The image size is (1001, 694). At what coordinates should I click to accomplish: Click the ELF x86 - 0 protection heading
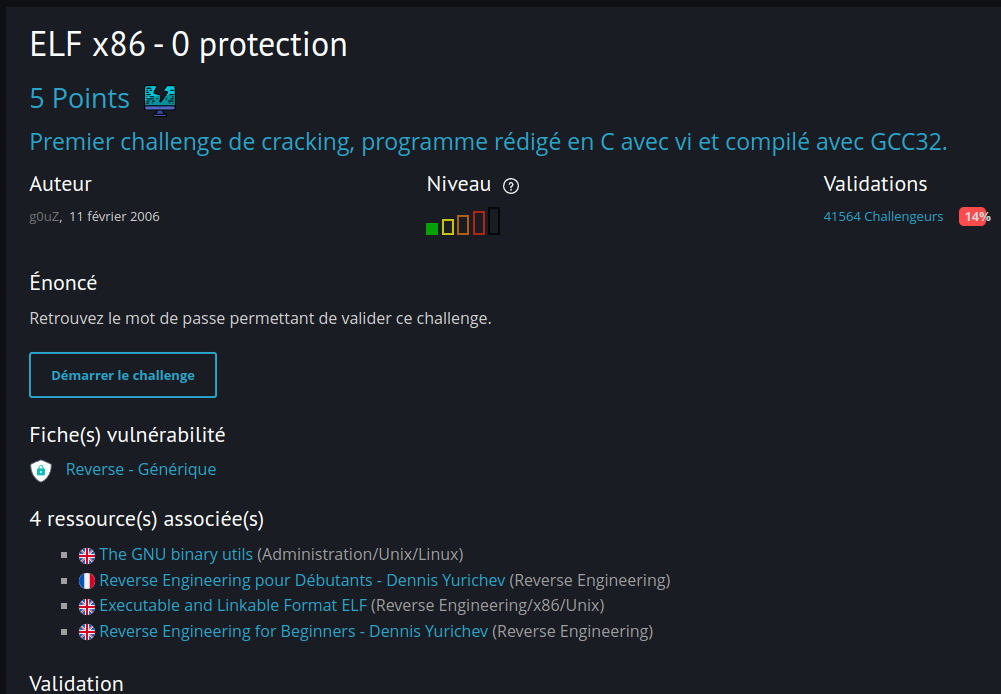click(189, 45)
